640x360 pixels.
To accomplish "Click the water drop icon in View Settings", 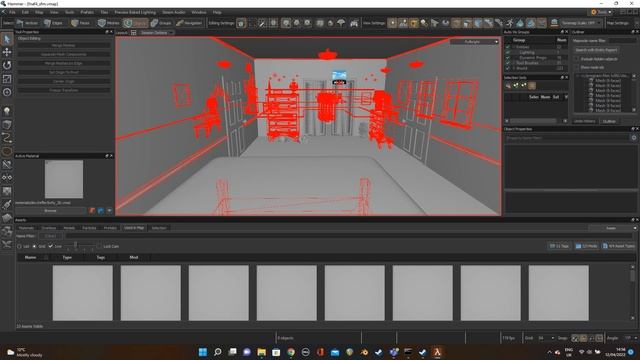I will coord(520,23).
